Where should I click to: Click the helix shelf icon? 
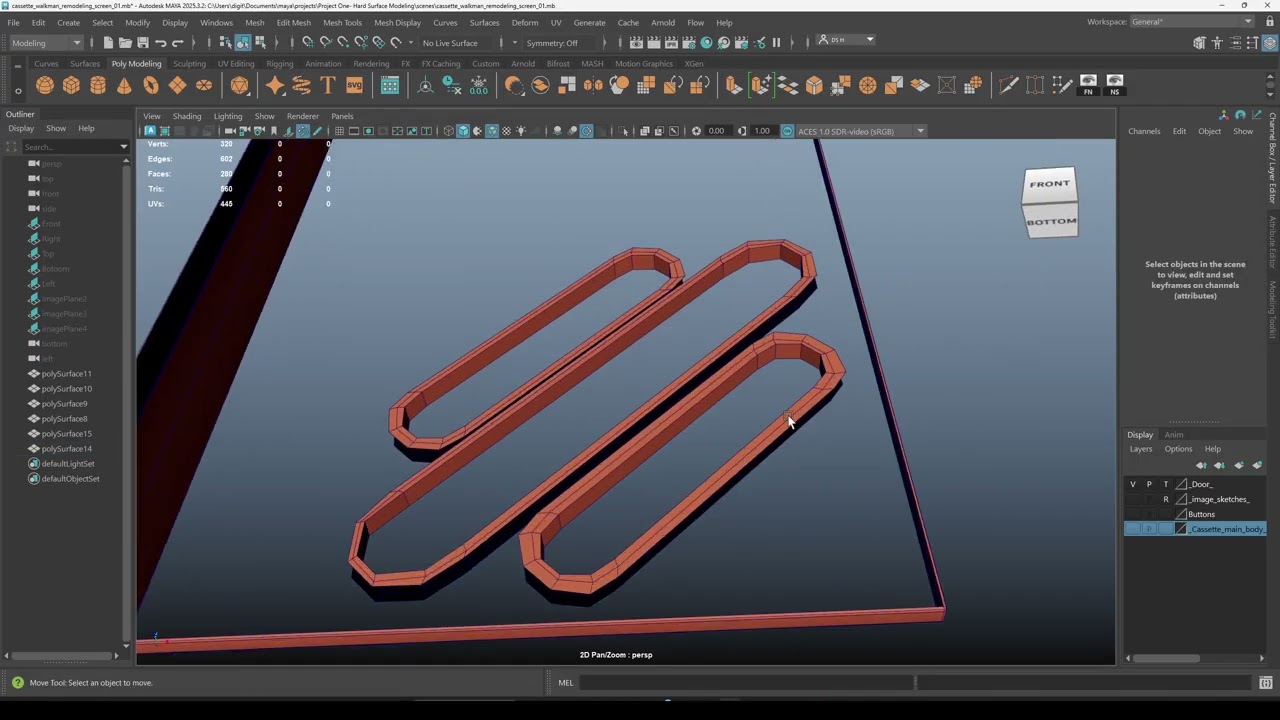coord(301,86)
